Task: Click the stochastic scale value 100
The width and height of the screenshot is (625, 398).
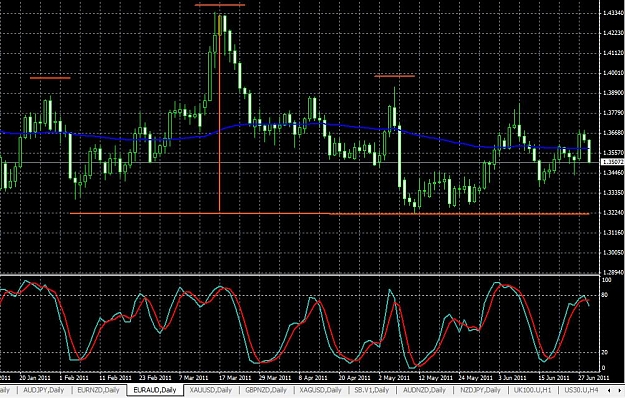Action: (606, 280)
